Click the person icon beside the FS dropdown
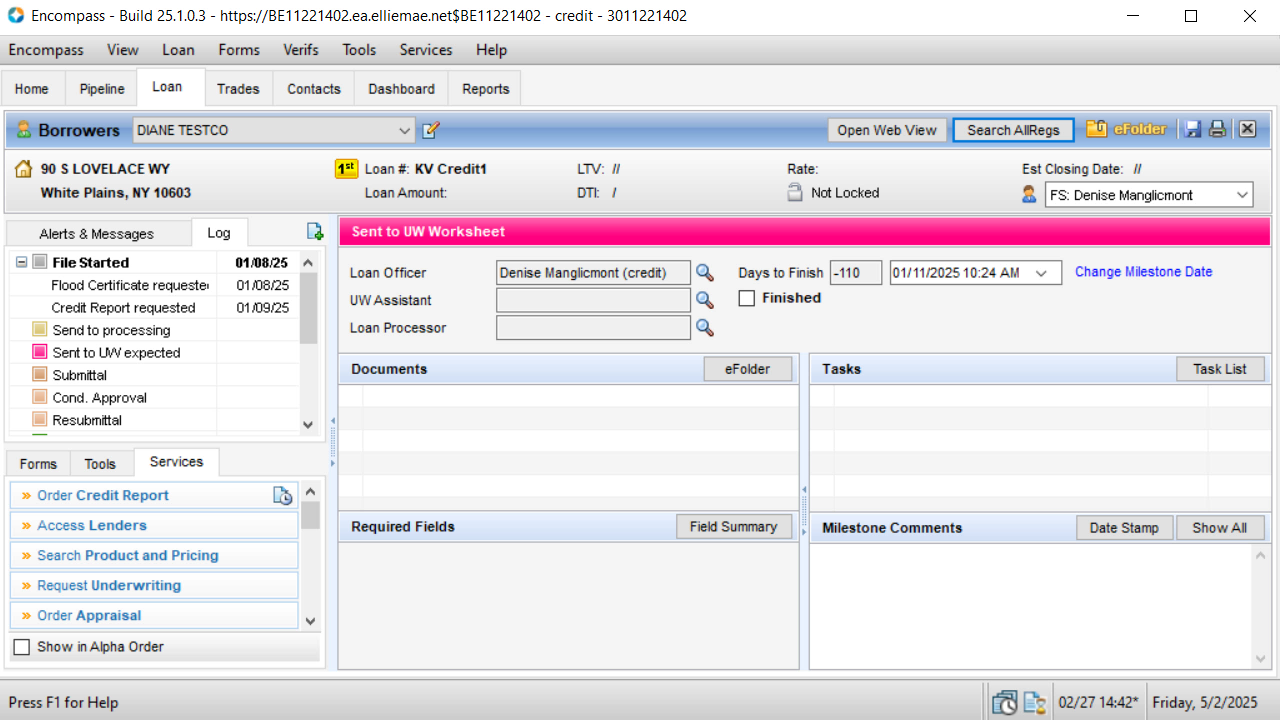Viewport: 1280px width, 720px height. point(1029,194)
